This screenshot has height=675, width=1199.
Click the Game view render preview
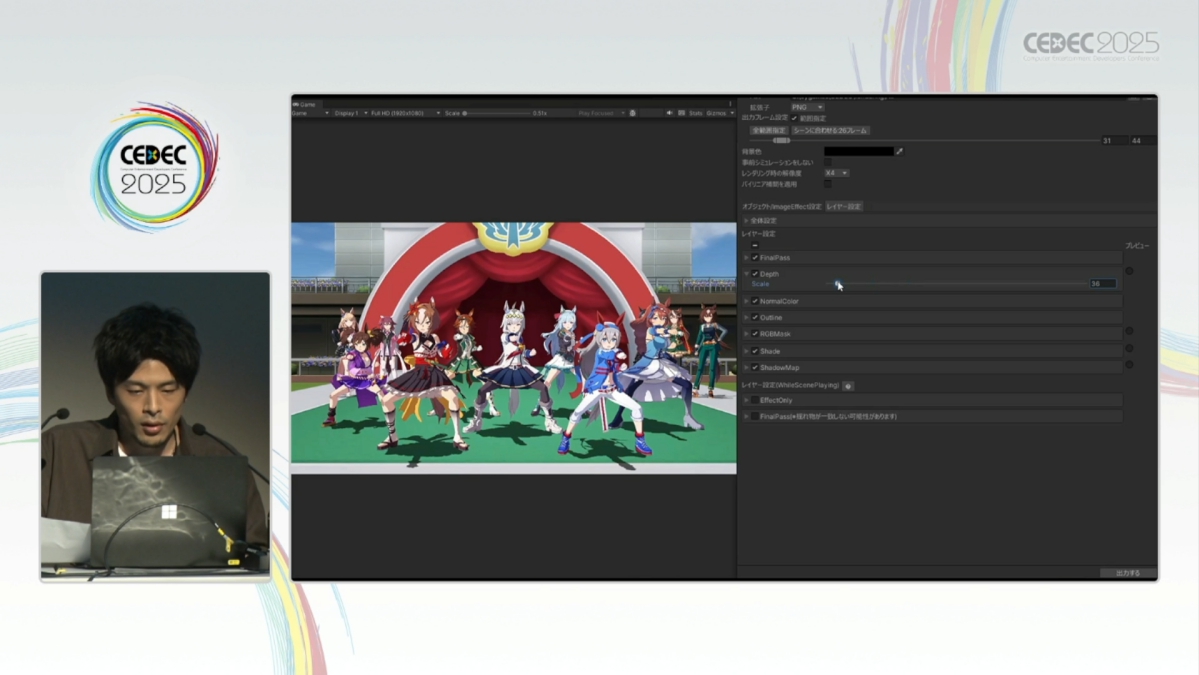coord(513,348)
